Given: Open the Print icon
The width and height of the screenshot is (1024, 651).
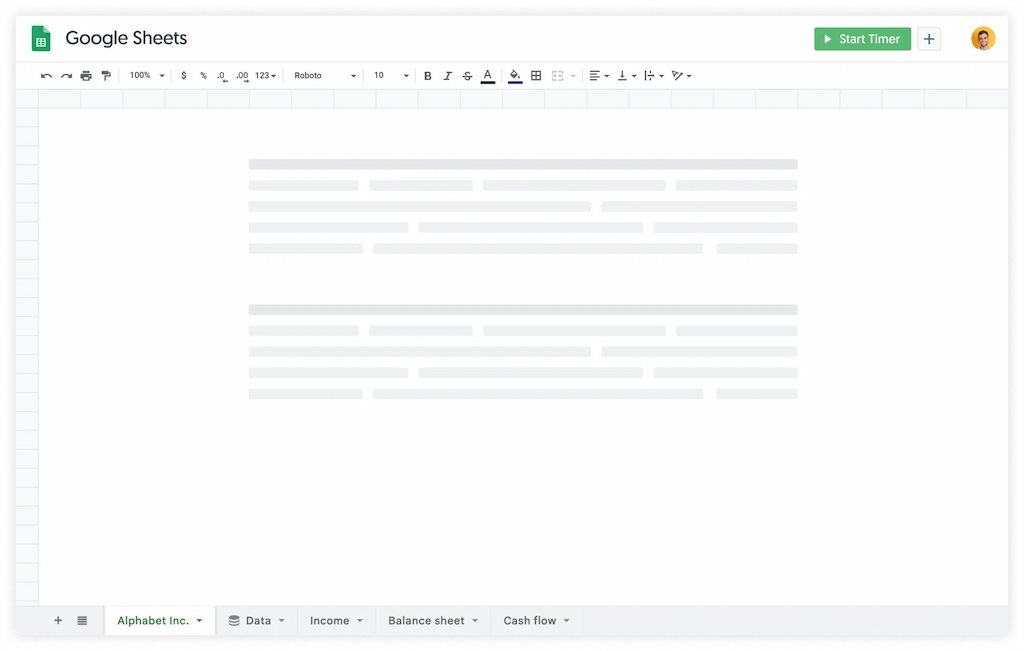Looking at the screenshot, I should pyautogui.click(x=86, y=75).
